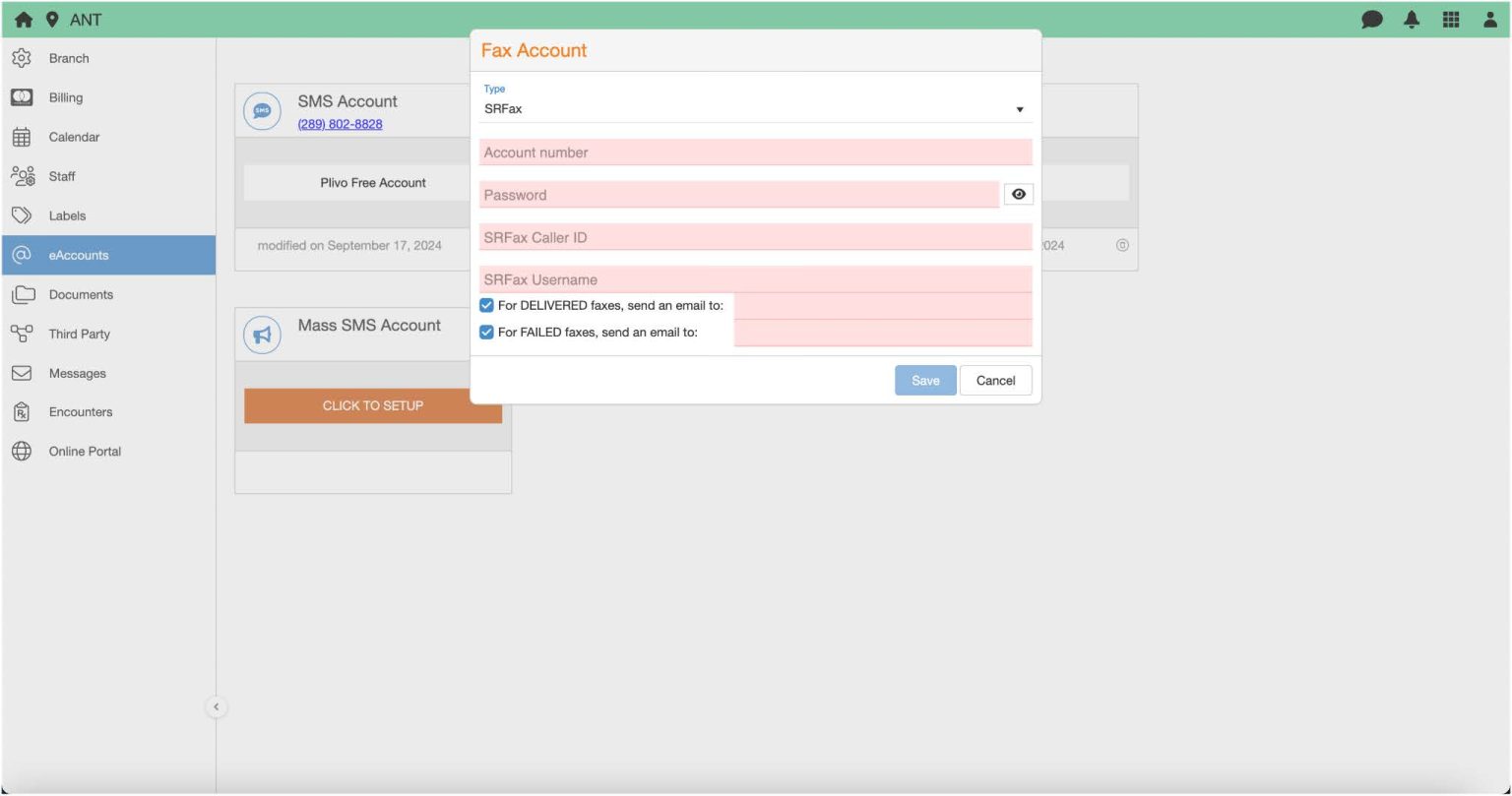Open the user profile dropdown top right

point(1489,19)
